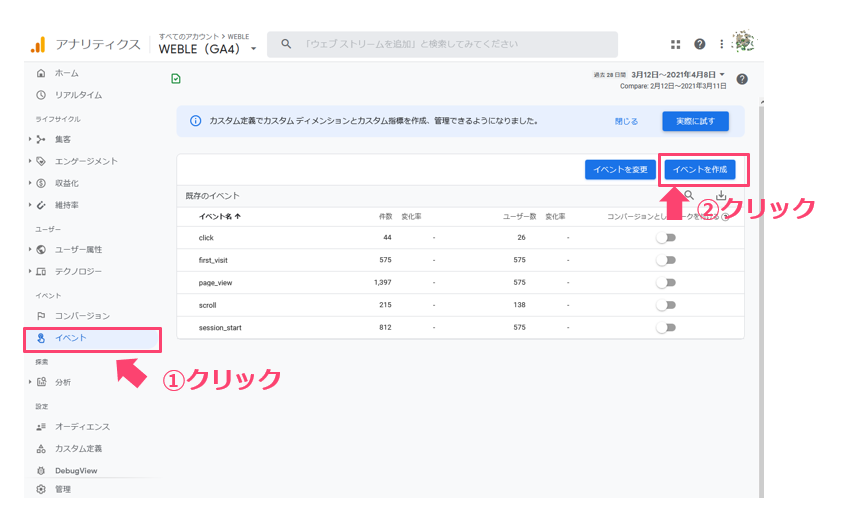Image resolution: width=858 pixels, height=513 pixels.
Task: Expand the 収益化 section arrow
Action: (x=30, y=183)
